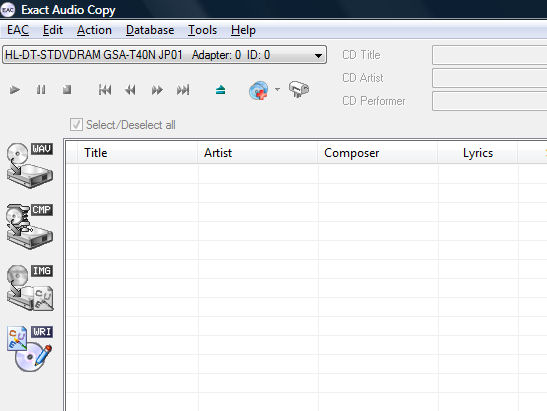This screenshot has width=547, height=411.
Task: Expand the metadata provider dropdown arrow
Action: 277,90
